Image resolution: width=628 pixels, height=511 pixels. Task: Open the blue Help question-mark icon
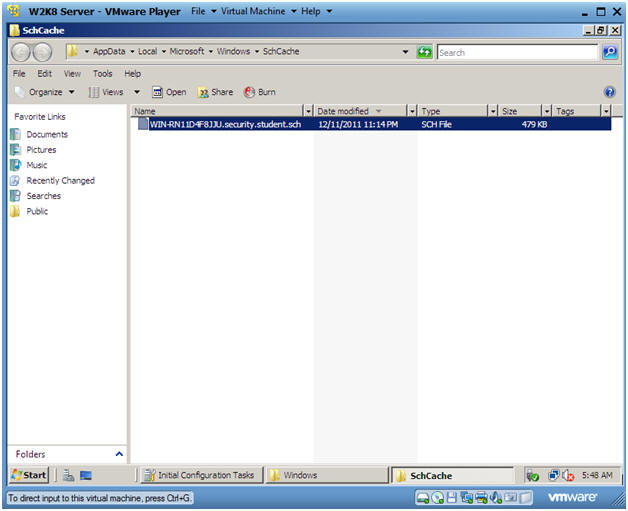[x=609, y=92]
